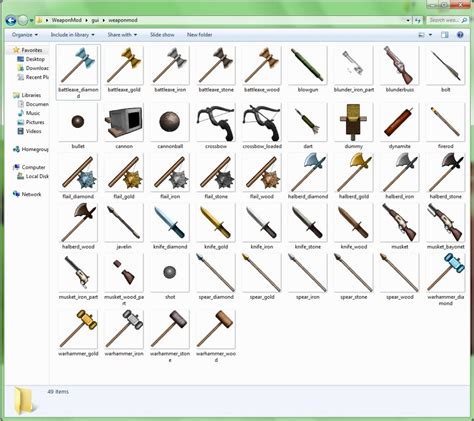The width and height of the screenshot is (474, 421).
Task: Select the dynamite image file
Action: point(399,126)
